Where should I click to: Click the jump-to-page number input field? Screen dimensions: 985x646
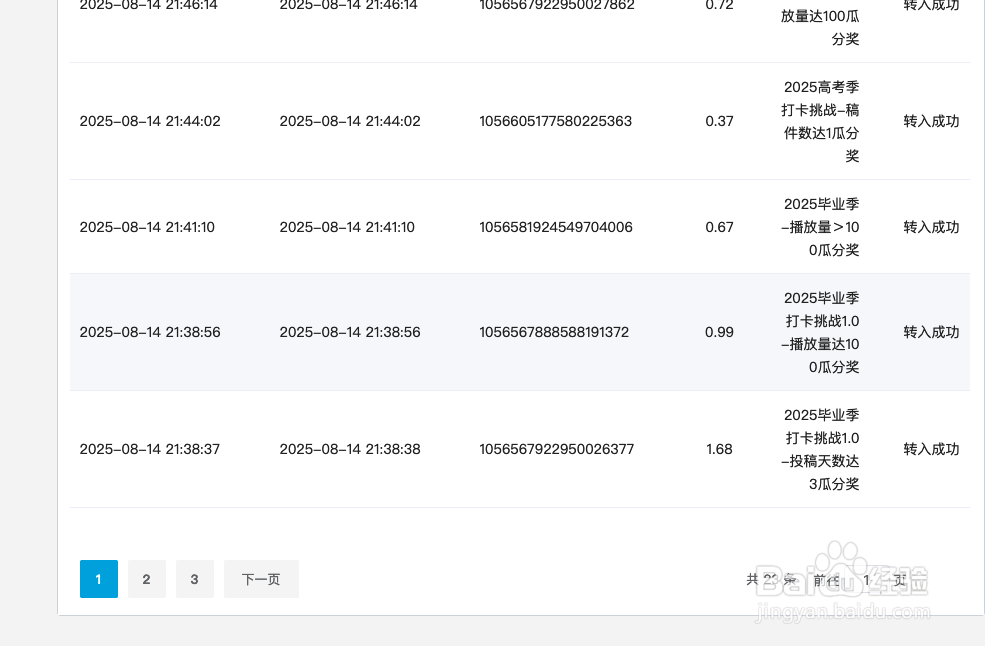[867, 580]
